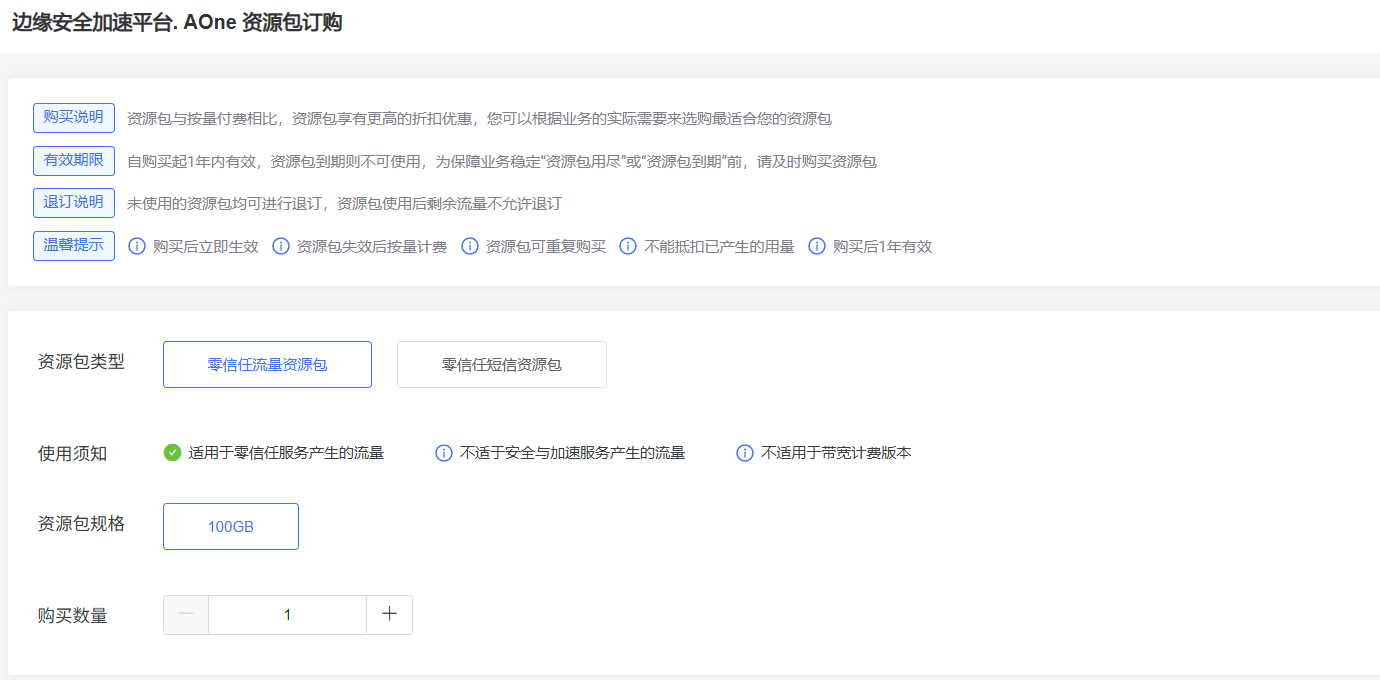Click info icon beside 资源包可重复购买

coord(470,246)
